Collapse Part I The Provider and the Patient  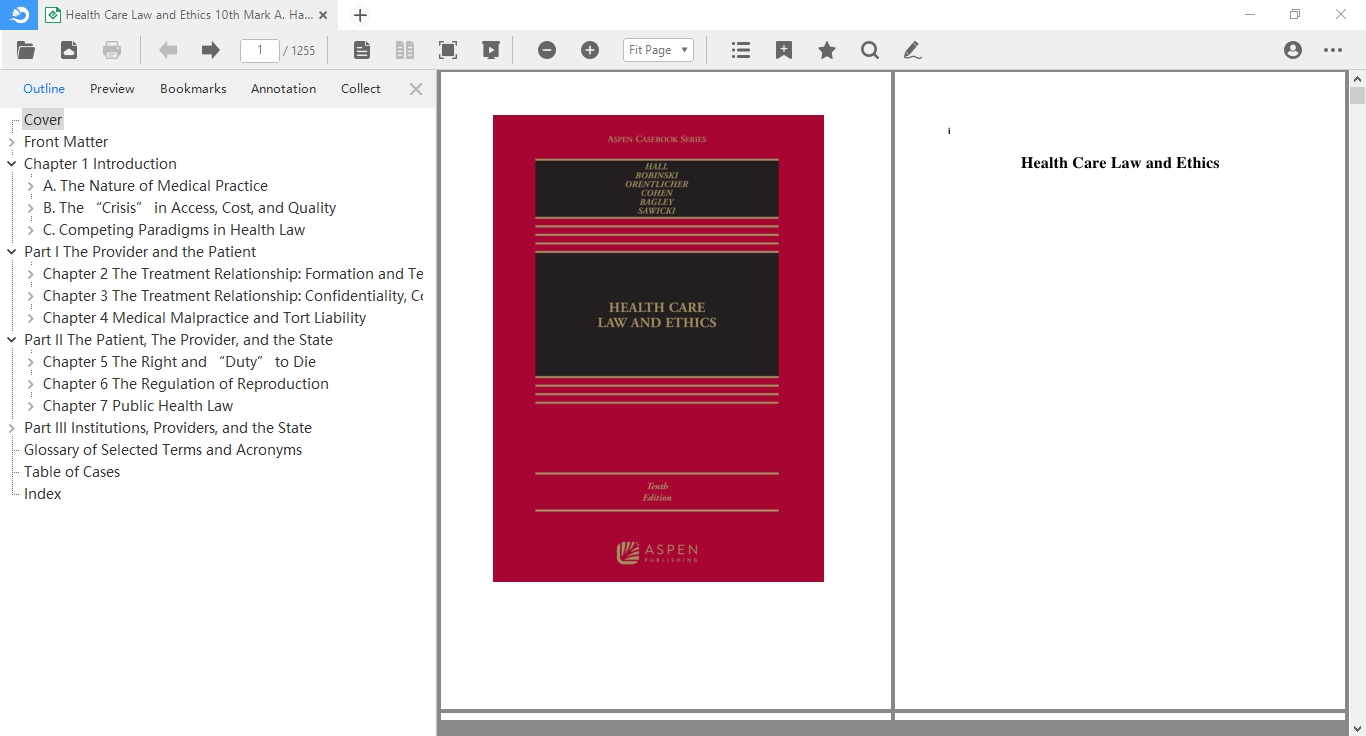12,252
